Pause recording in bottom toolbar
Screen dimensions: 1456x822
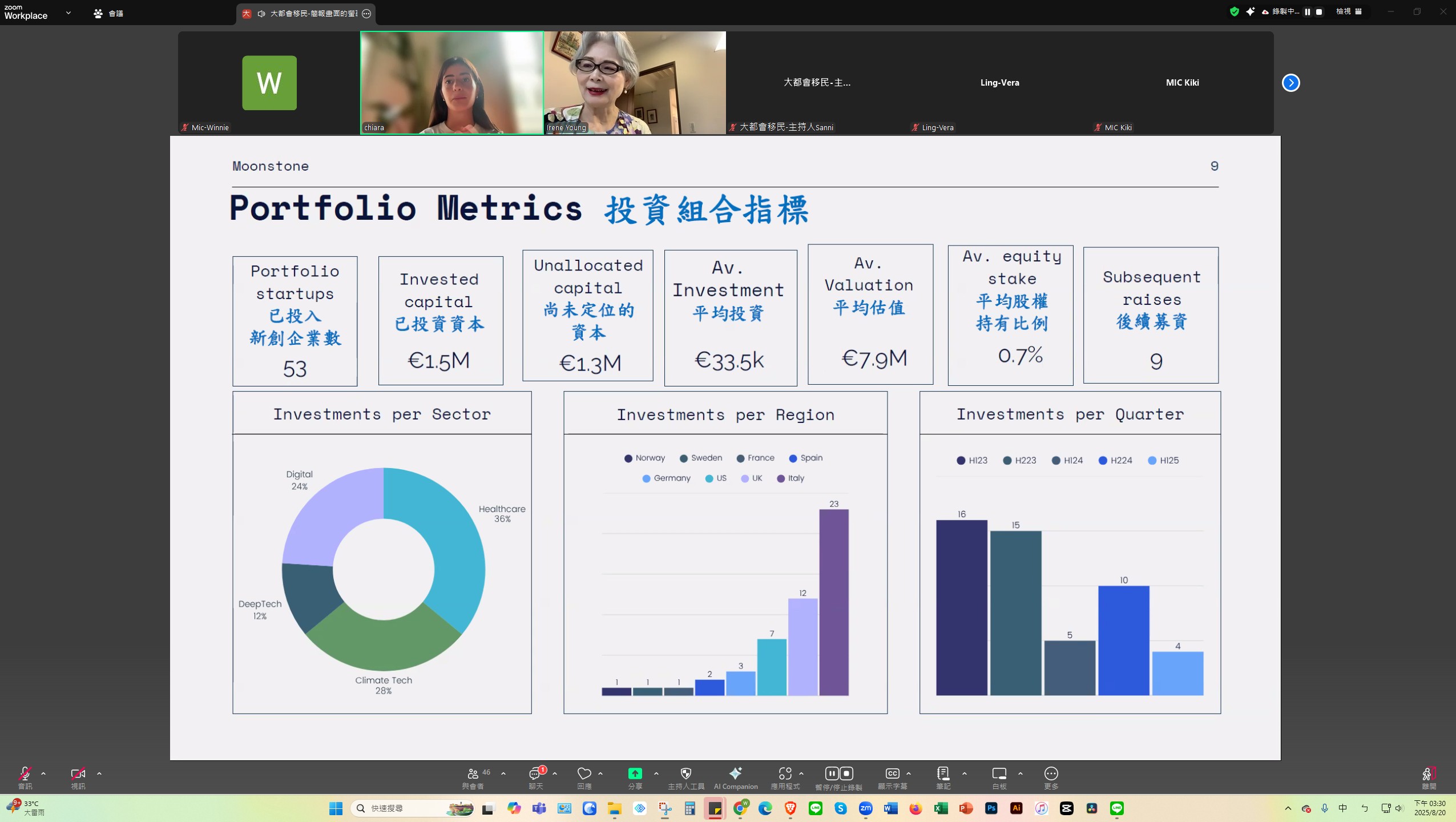[832, 773]
